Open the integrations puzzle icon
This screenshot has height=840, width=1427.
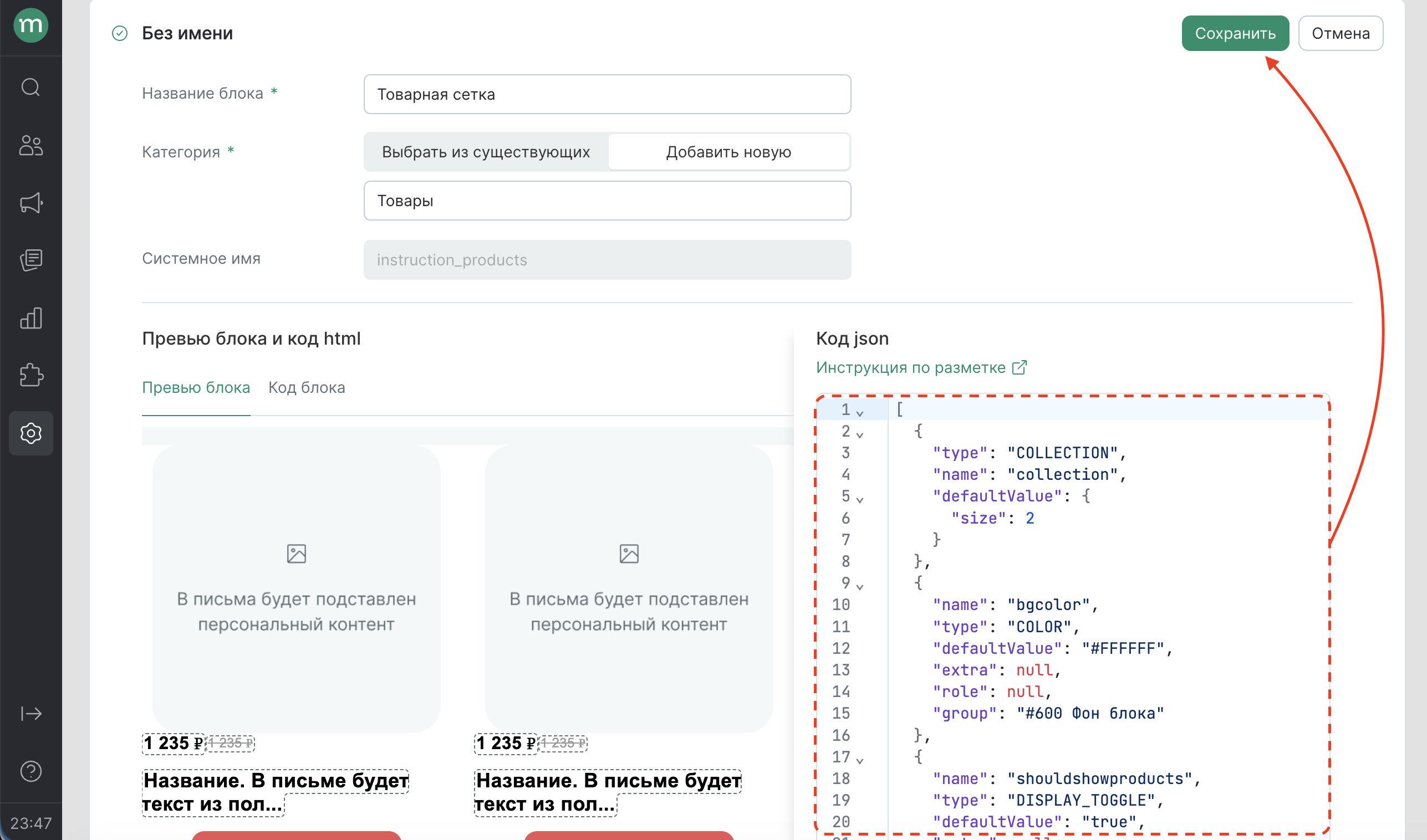pyautogui.click(x=30, y=375)
